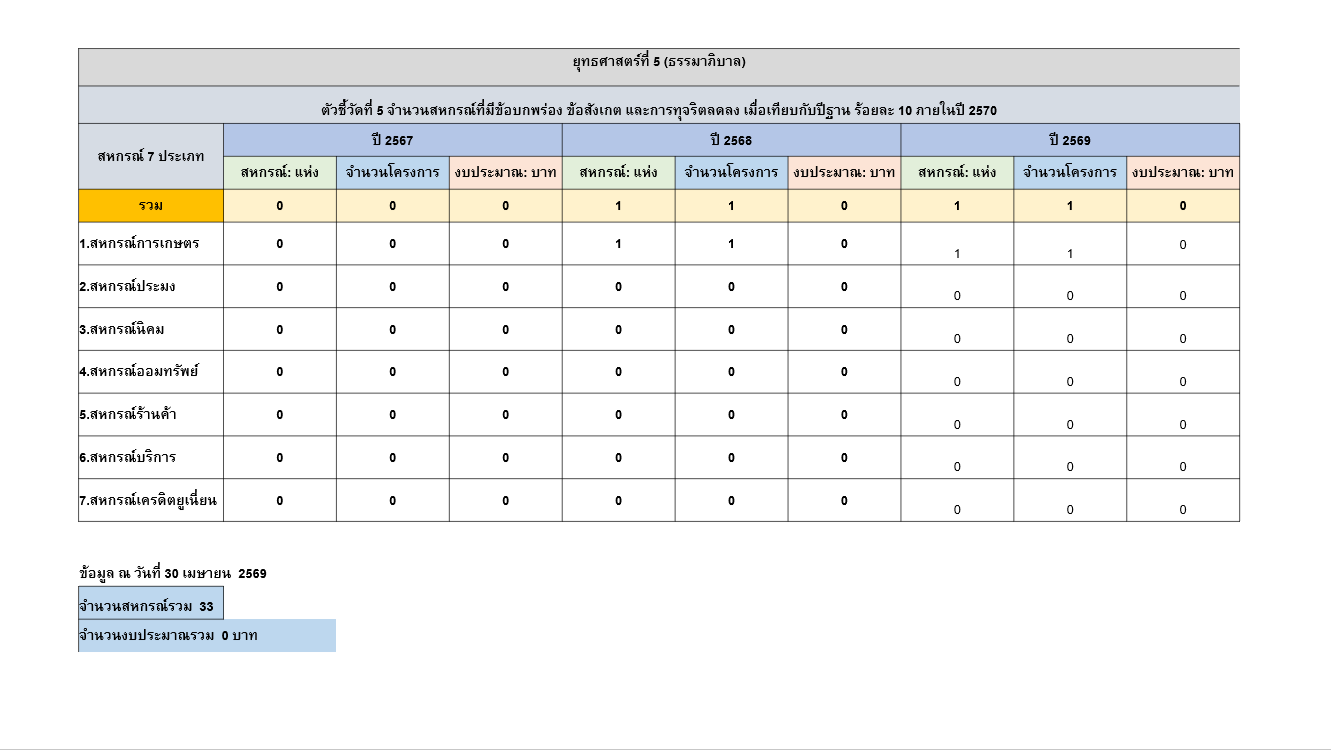Click สหกรณ์เครดิตยูเนี่ยน value under ปี 2569 สหกรณ์: แห่ง
This screenshot has width=1331, height=751.
(x=957, y=501)
